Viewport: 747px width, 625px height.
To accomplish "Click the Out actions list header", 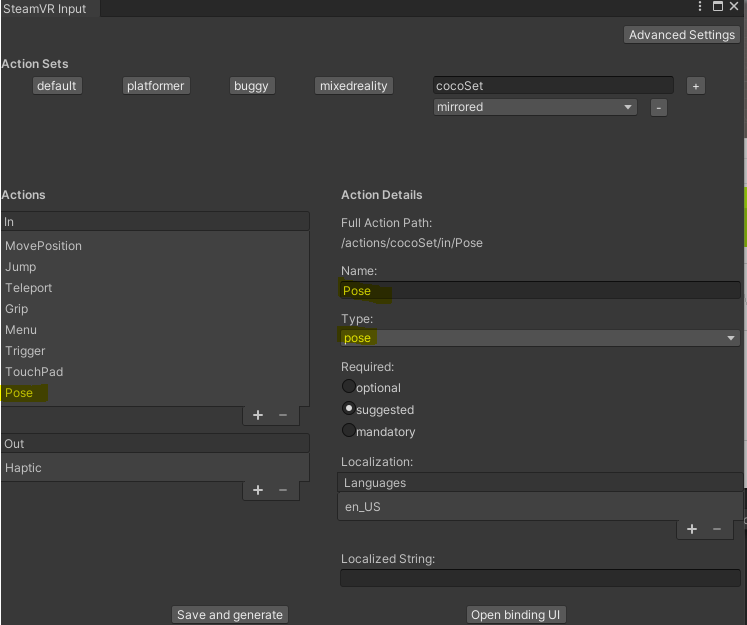I will coord(155,444).
